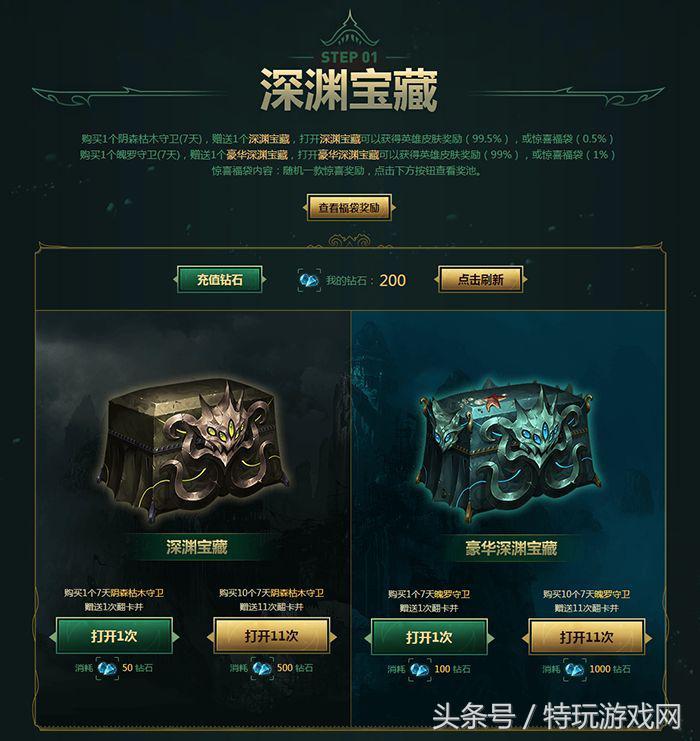Click the 深渊宝藏 label banner under chest
This screenshot has width=700, height=741.
pyautogui.click(x=196, y=547)
